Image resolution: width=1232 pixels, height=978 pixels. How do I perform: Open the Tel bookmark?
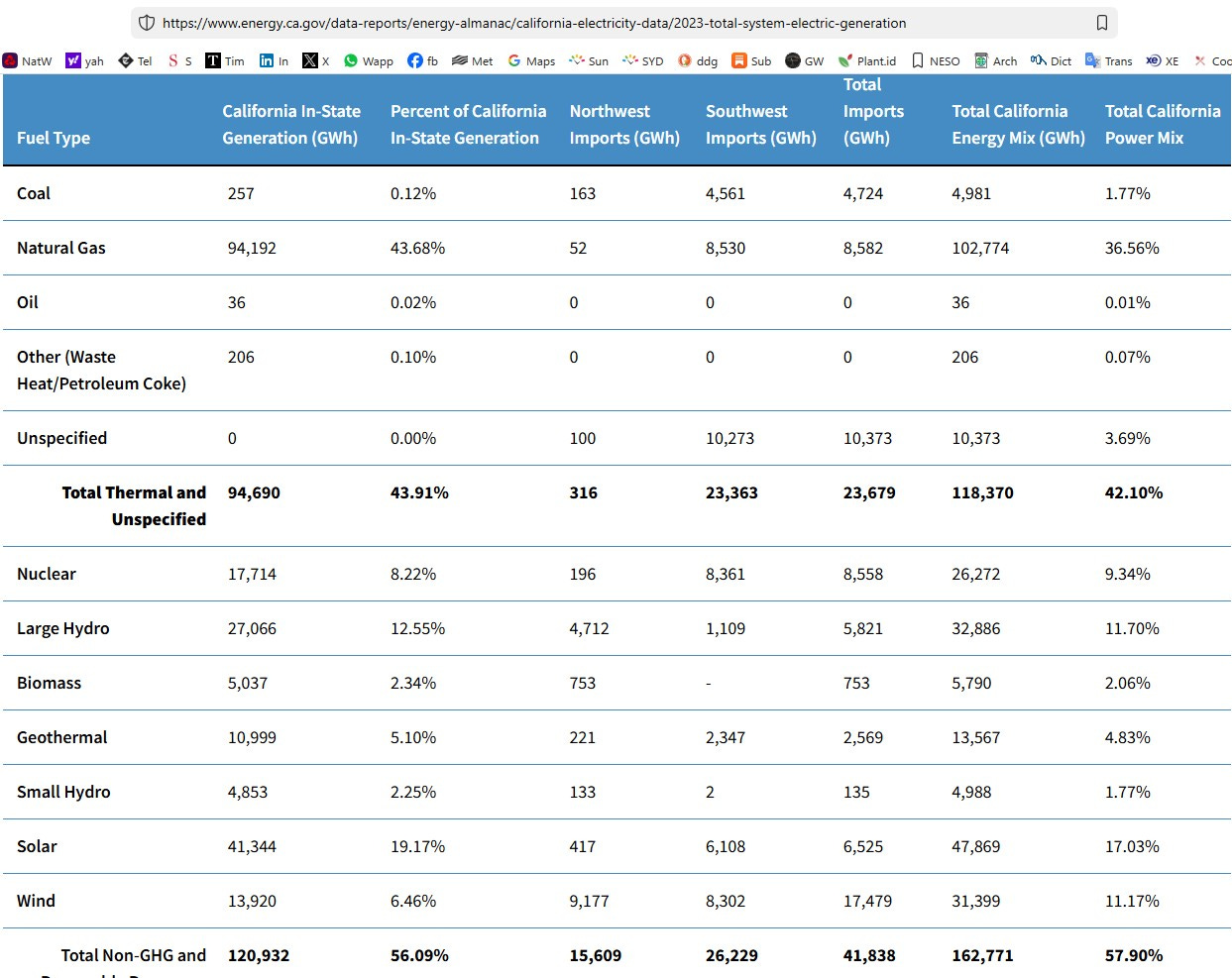pos(135,60)
